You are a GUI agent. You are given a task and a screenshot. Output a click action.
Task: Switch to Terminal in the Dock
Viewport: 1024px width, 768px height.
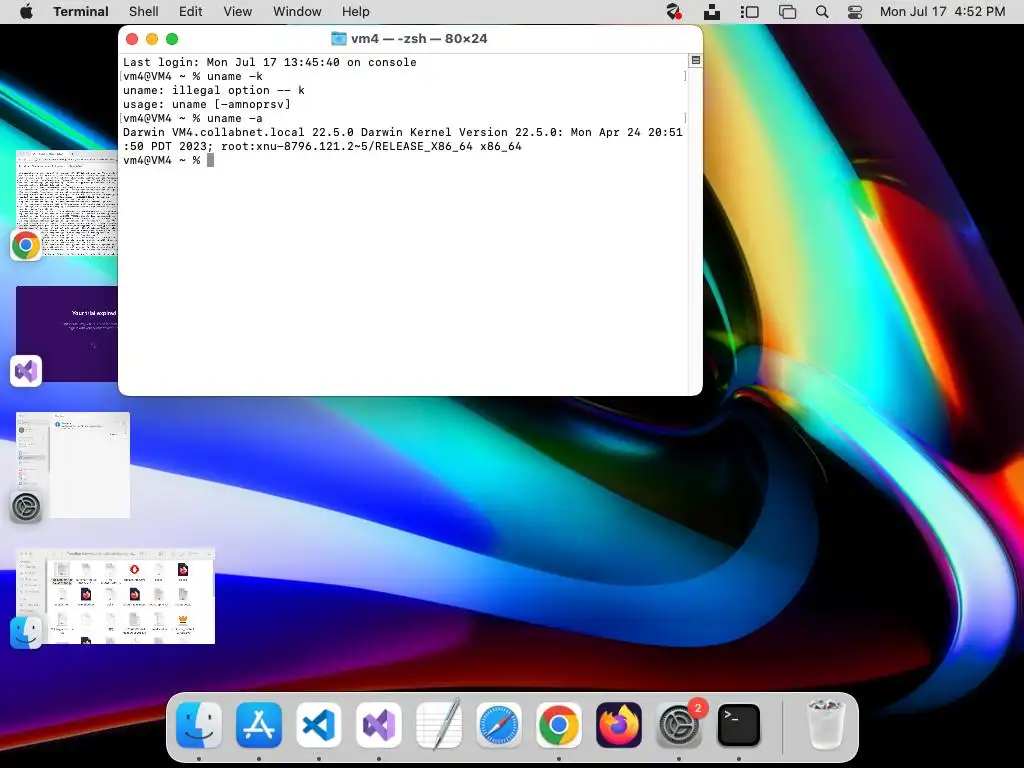[x=739, y=725]
